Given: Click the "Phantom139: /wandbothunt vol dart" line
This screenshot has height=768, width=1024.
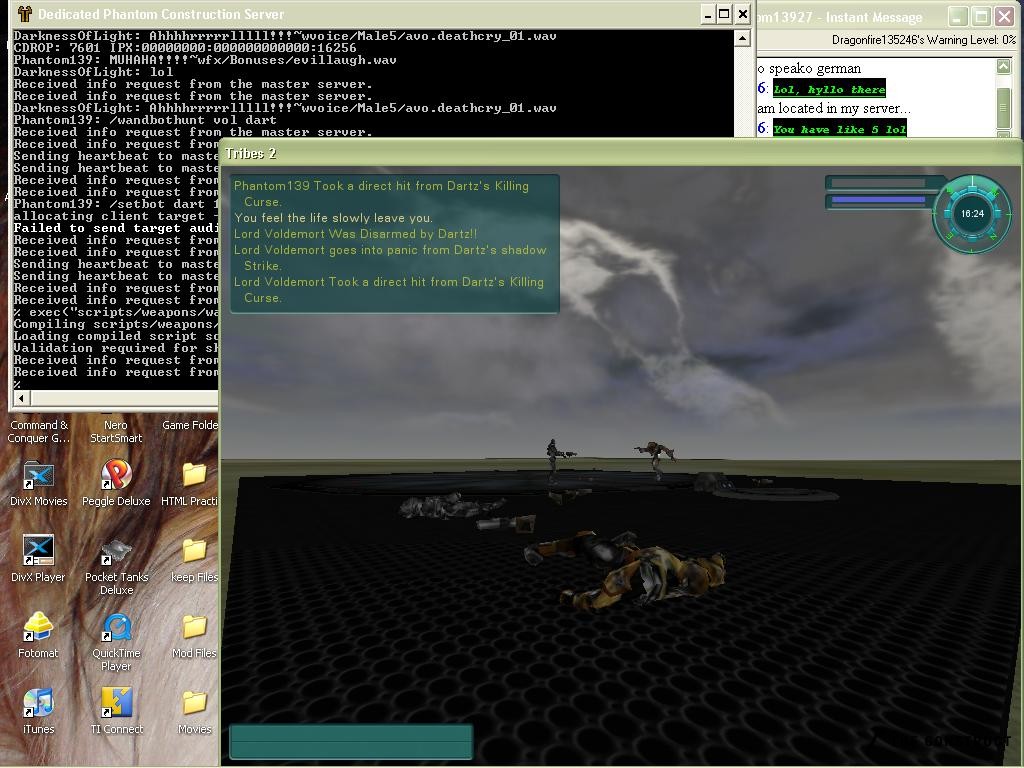Looking at the screenshot, I should (145, 120).
